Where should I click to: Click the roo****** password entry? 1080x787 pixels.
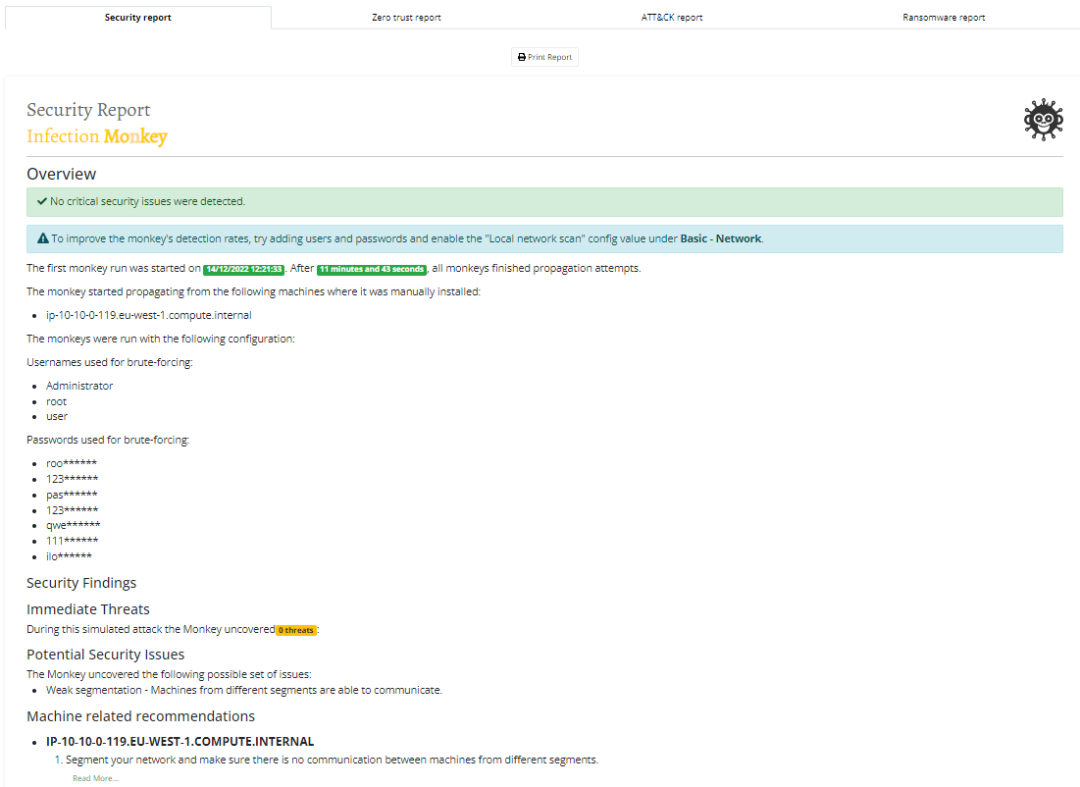72,463
